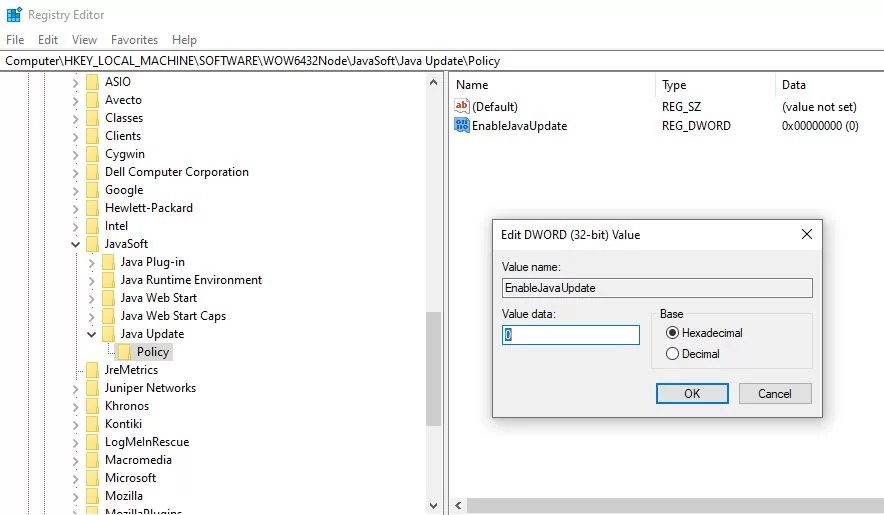Click the Registry Editor app icon
The height and width of the screenshot is (515, 884).
14,14
